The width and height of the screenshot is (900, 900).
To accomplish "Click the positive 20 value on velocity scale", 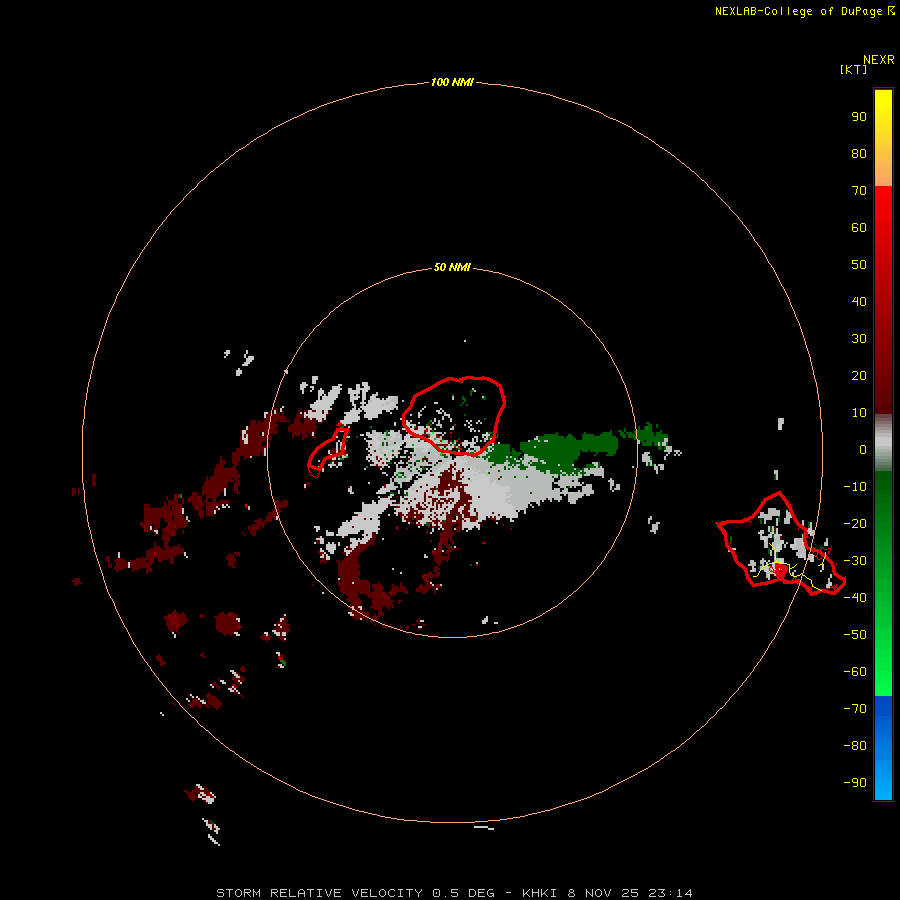I will click(x=859, y=375).
